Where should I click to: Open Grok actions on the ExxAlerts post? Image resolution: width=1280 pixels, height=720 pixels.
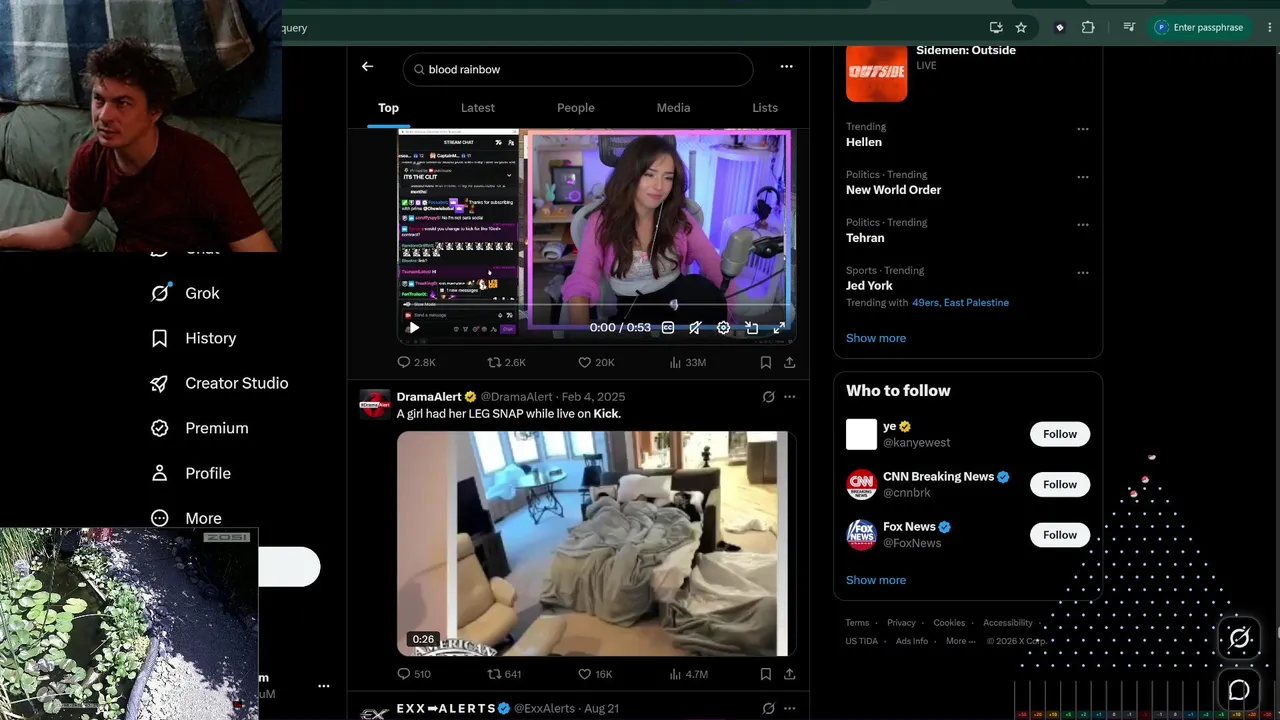[768, 708]
